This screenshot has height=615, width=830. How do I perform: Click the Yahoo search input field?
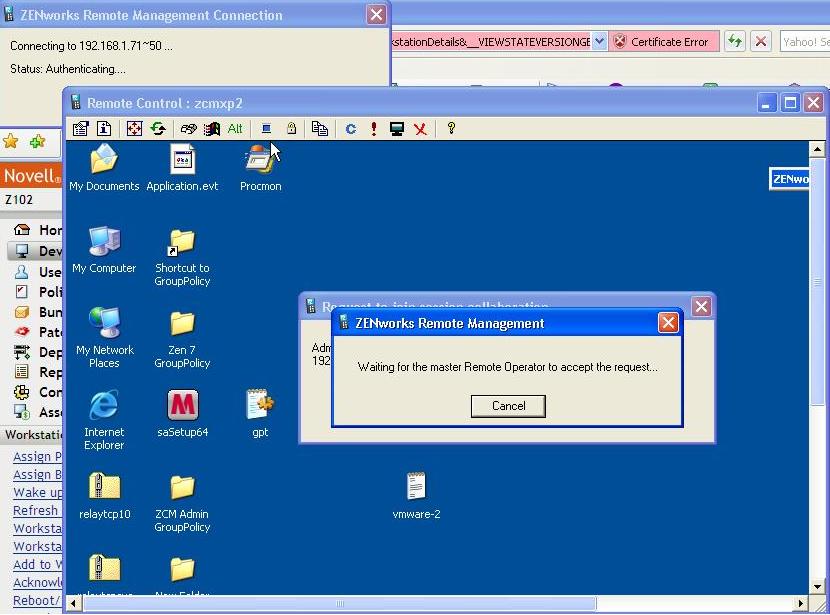pos(805,42)
